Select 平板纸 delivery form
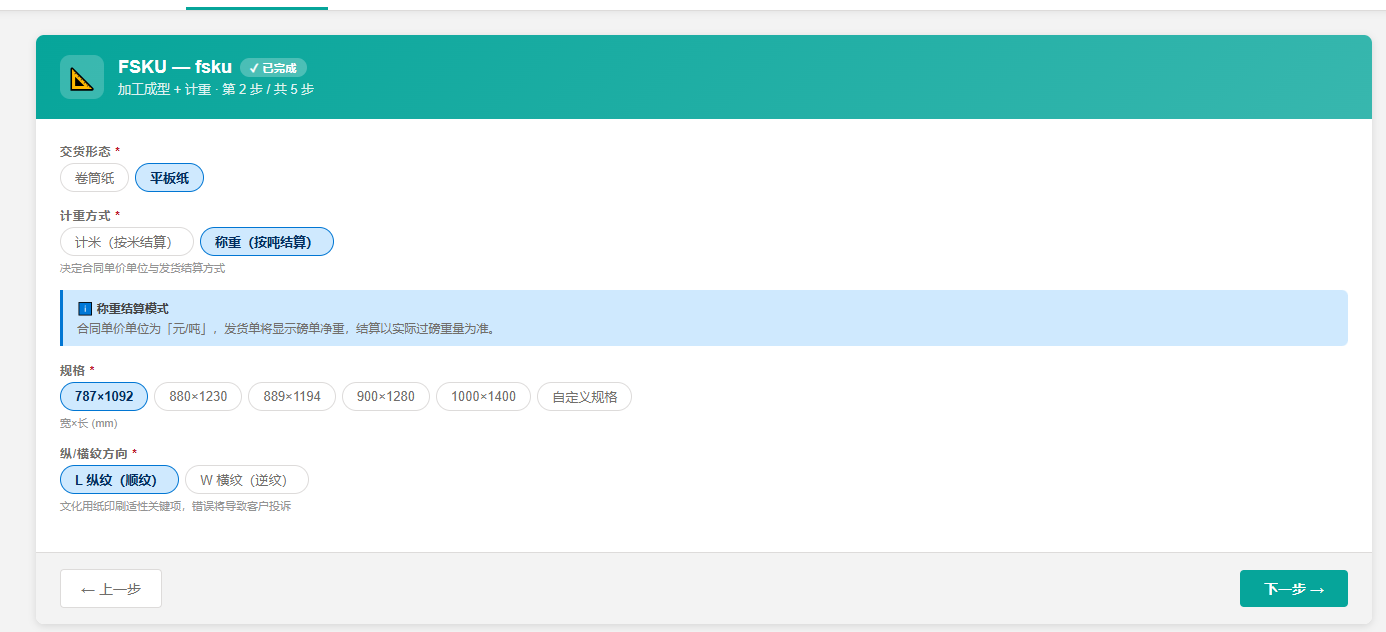 [169, 178]
